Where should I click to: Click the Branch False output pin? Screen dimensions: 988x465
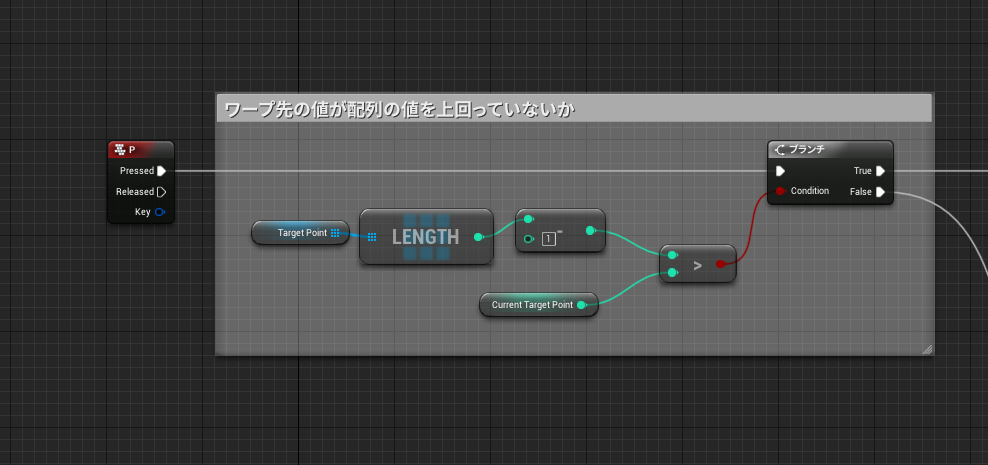point(880,192)
